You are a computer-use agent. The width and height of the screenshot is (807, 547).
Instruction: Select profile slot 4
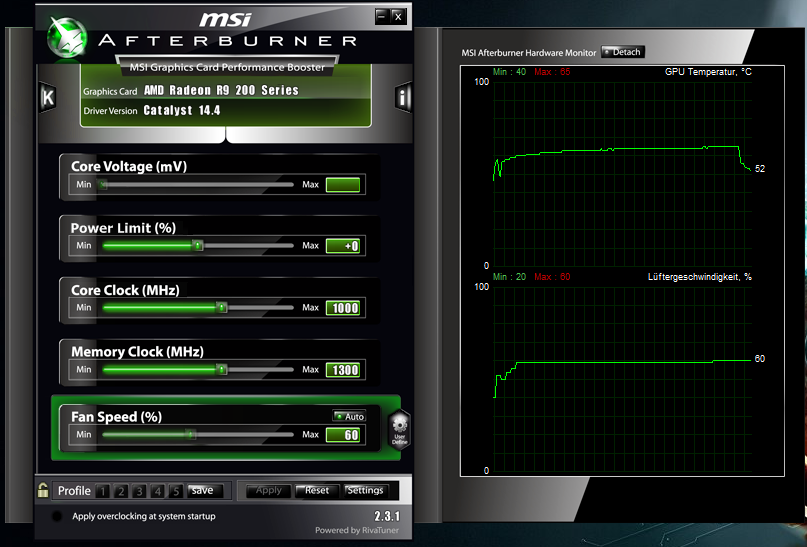coord(158,491)
